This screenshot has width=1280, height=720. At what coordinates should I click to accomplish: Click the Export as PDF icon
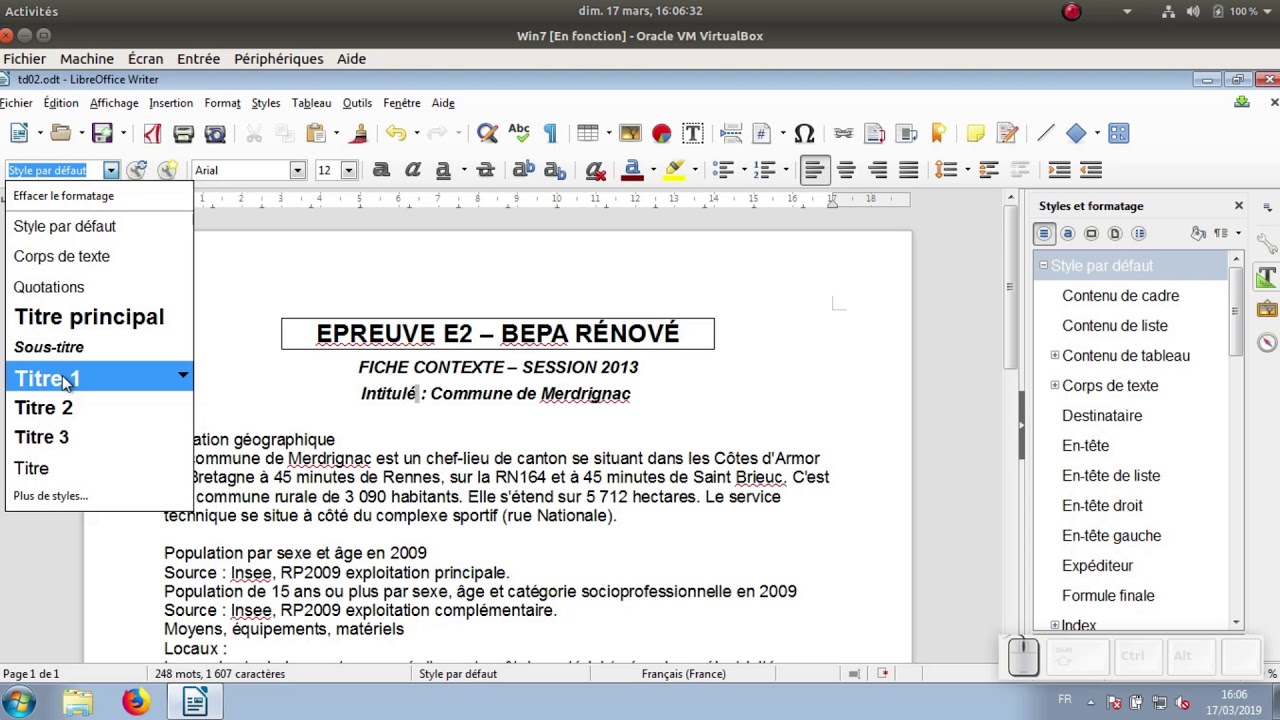152,133
